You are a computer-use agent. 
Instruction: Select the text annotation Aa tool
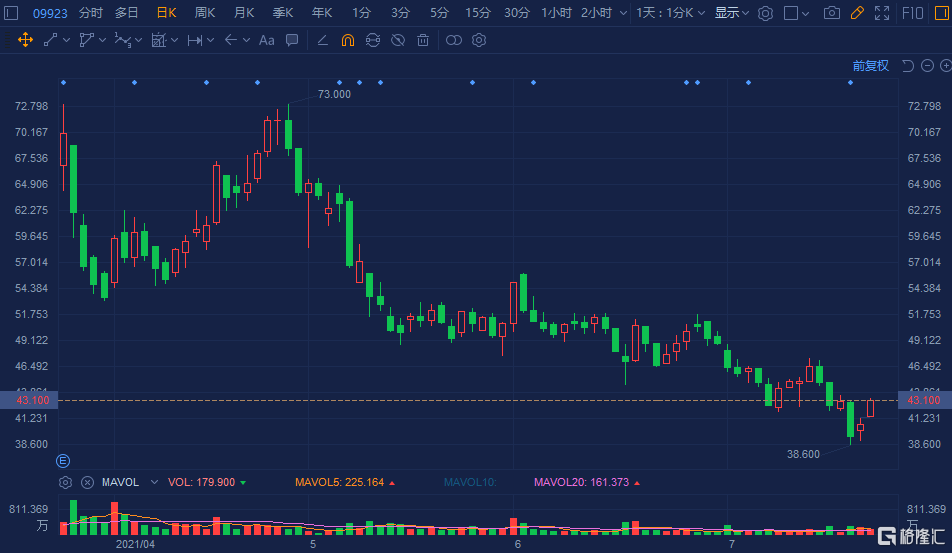coord(267,40)
